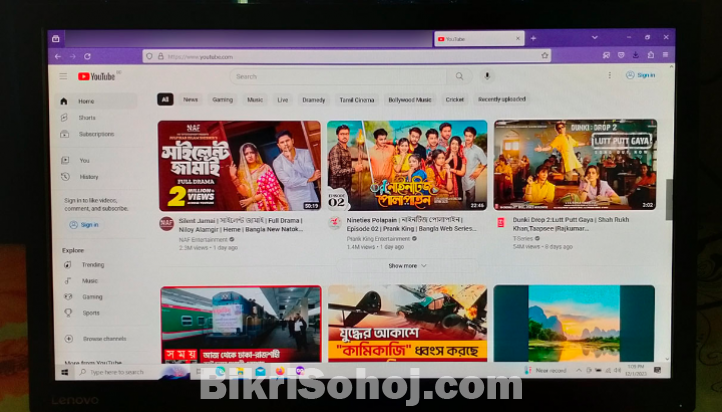Open Firefox tracking protection shield icon
The height and width of the screenshot is (412, 722).
pyautogui.click(x=149, y=57)
